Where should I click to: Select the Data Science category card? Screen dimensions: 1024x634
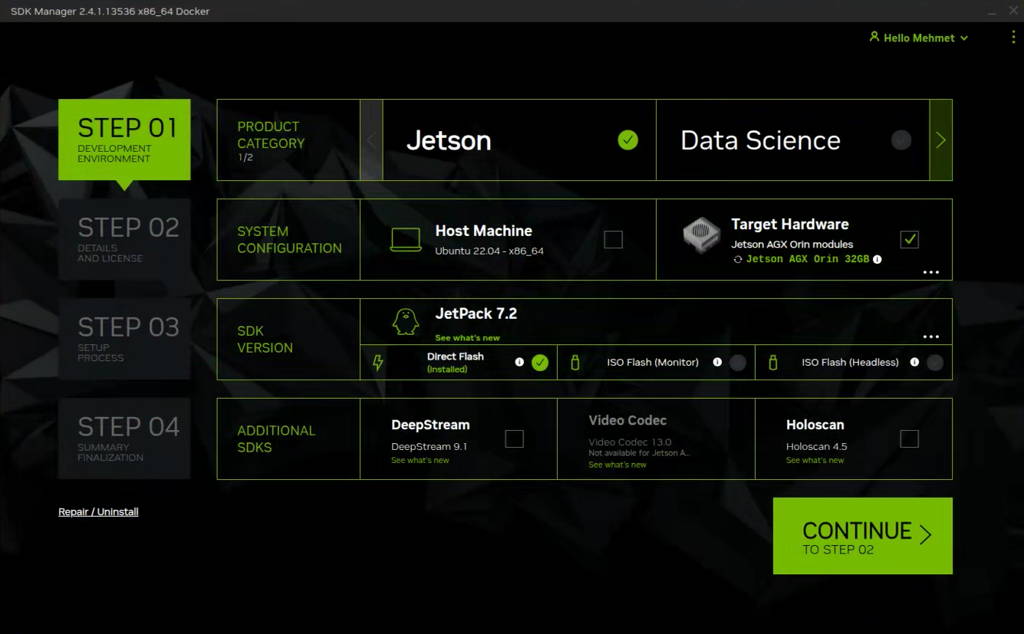(793, 140)
